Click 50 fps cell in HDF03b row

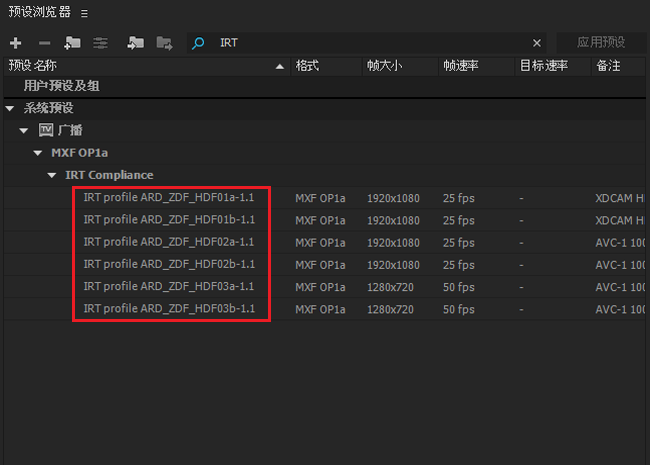458,310
